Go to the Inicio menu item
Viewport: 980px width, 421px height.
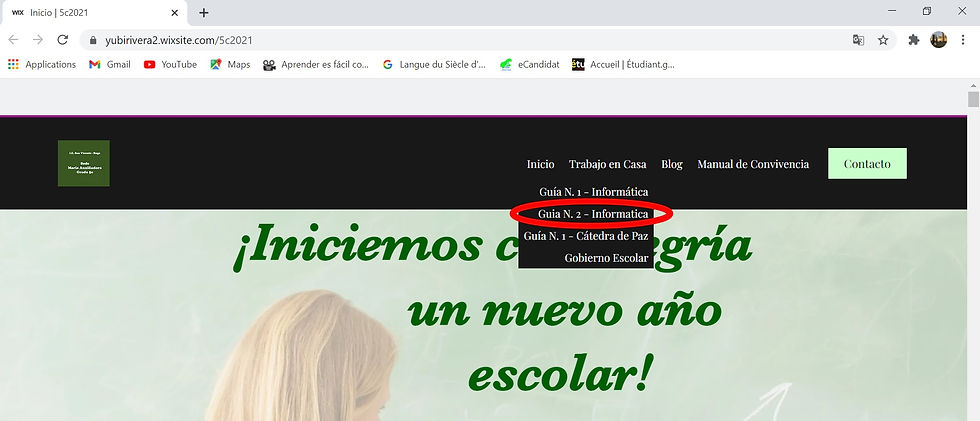(x=540, y=164)
